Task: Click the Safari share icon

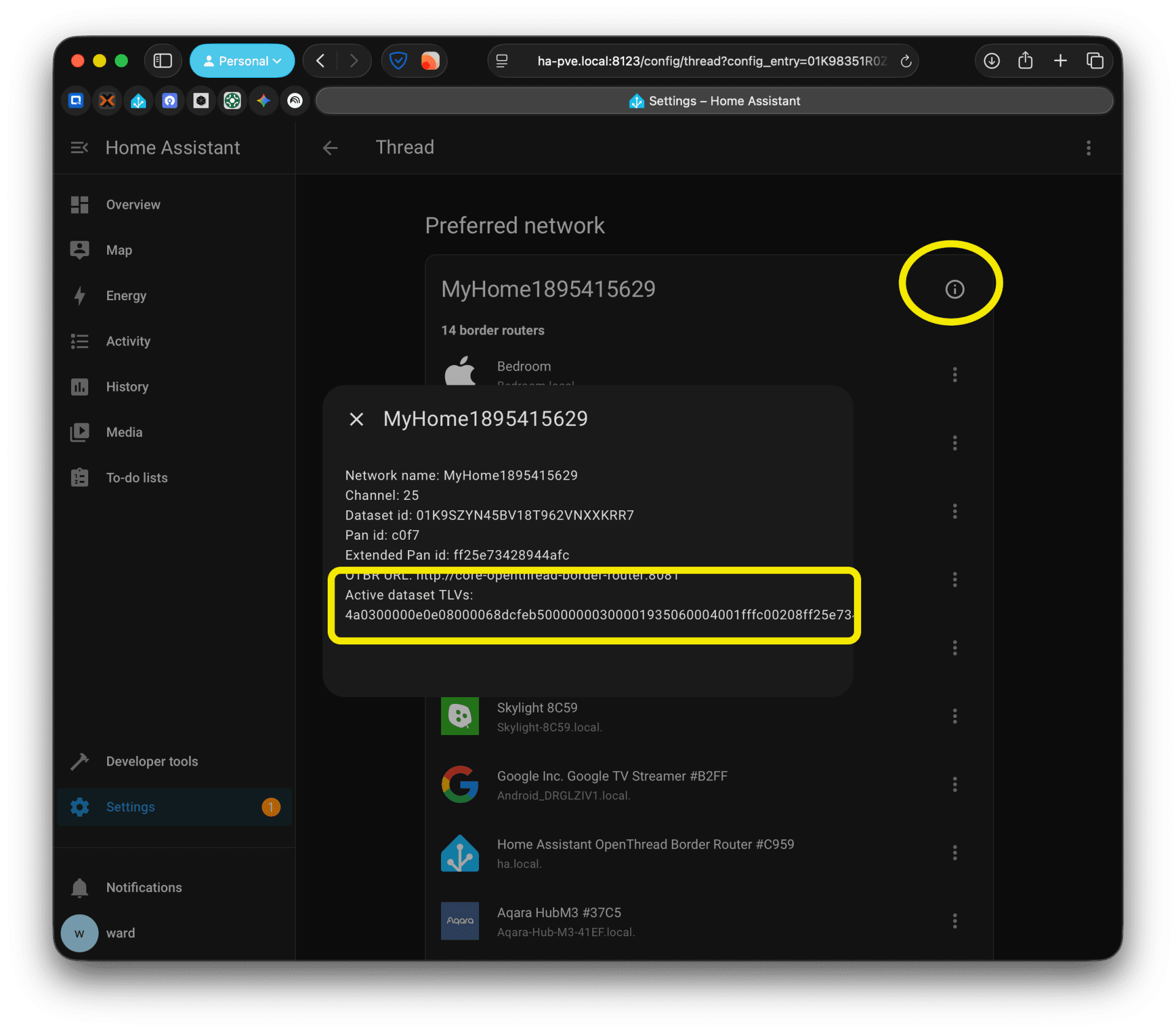Action: 1025,61
